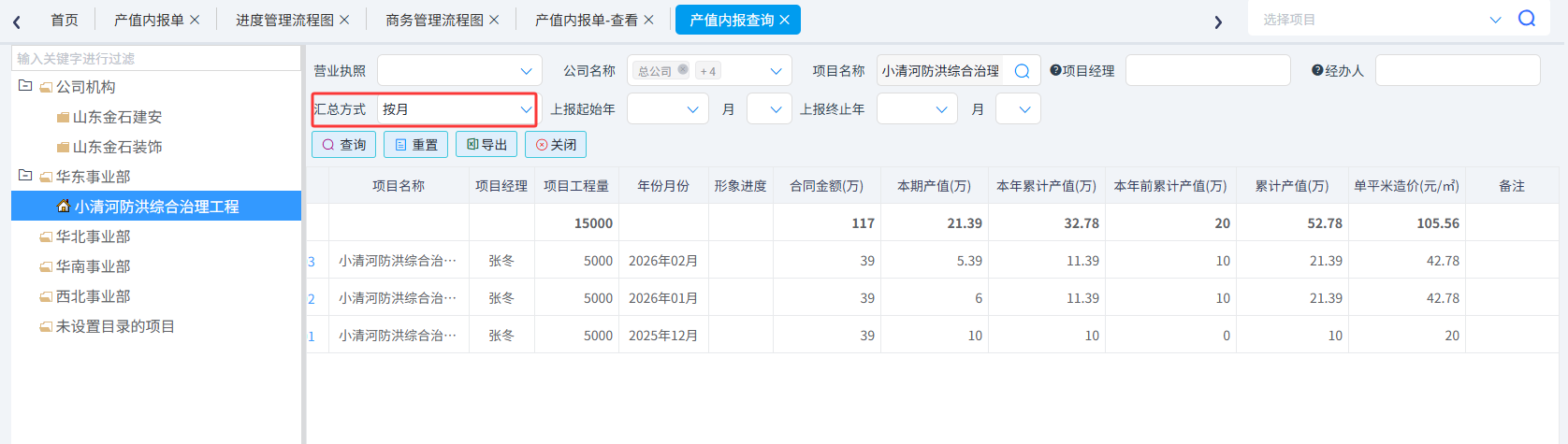Remove the 总公司 tag from 公司名称

(x=683, y=69)
